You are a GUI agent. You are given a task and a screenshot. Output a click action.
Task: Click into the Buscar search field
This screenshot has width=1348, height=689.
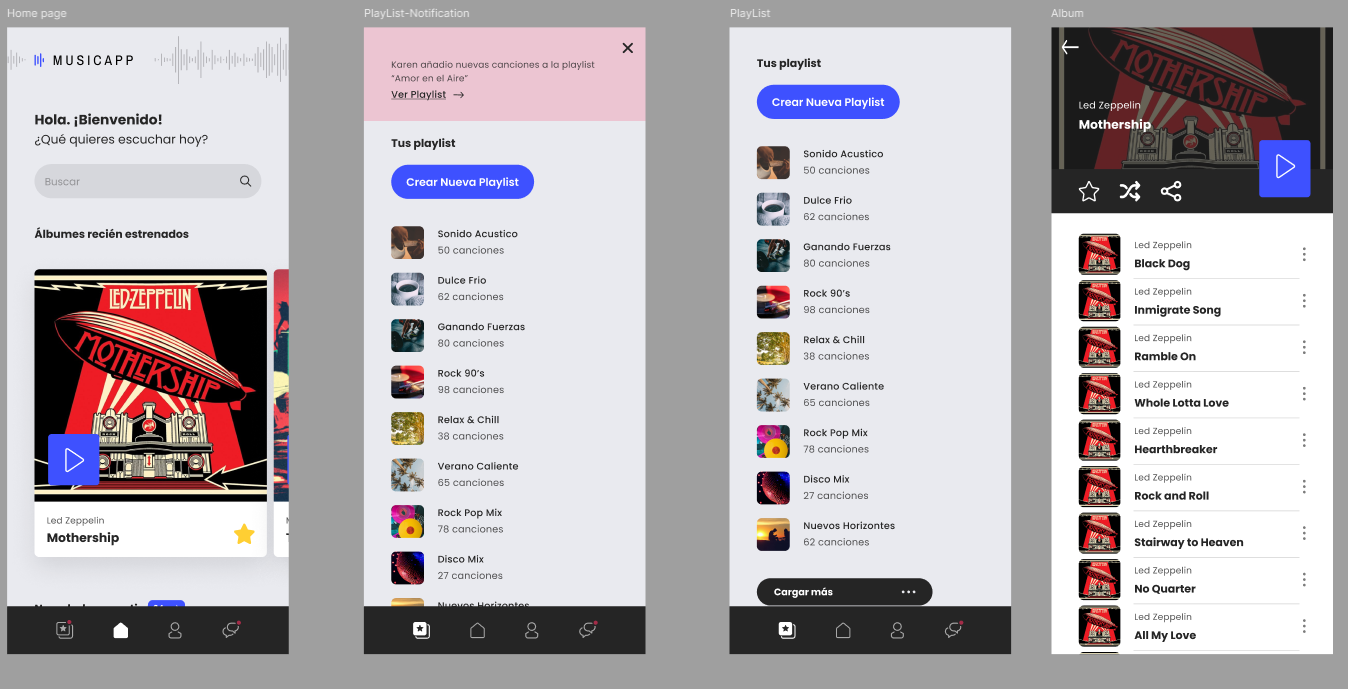[x=148, y=181]
